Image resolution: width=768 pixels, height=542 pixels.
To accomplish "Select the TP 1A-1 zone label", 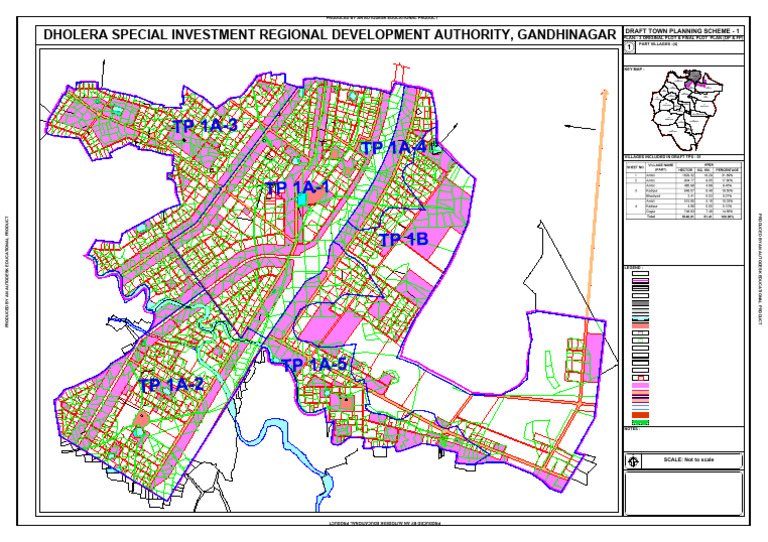I will pos(297,188).
